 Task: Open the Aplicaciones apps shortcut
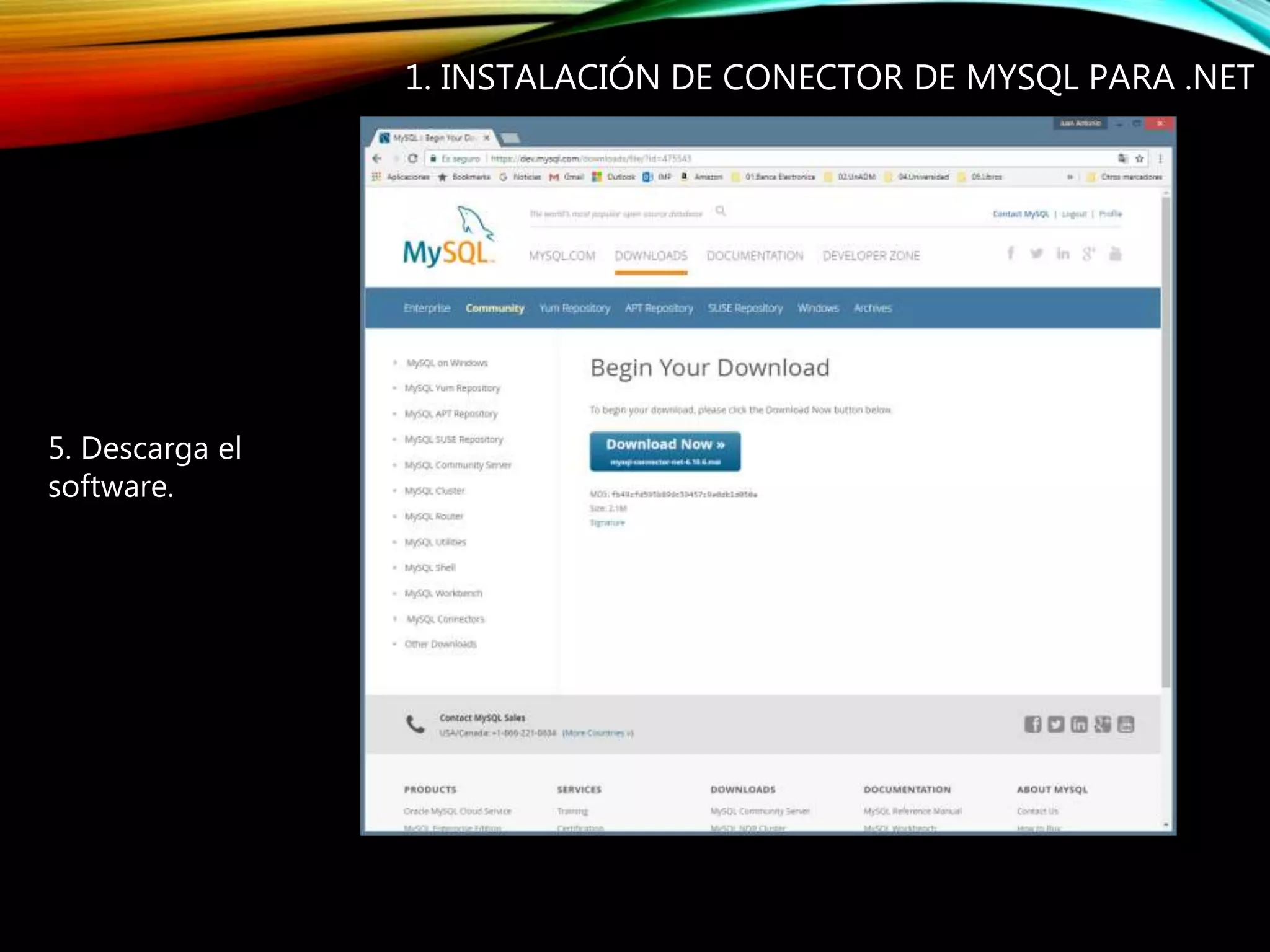(401, 177)
